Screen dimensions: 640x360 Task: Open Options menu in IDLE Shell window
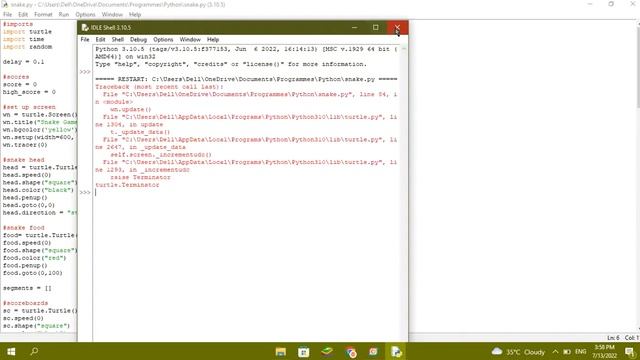(x=163, y=40)
